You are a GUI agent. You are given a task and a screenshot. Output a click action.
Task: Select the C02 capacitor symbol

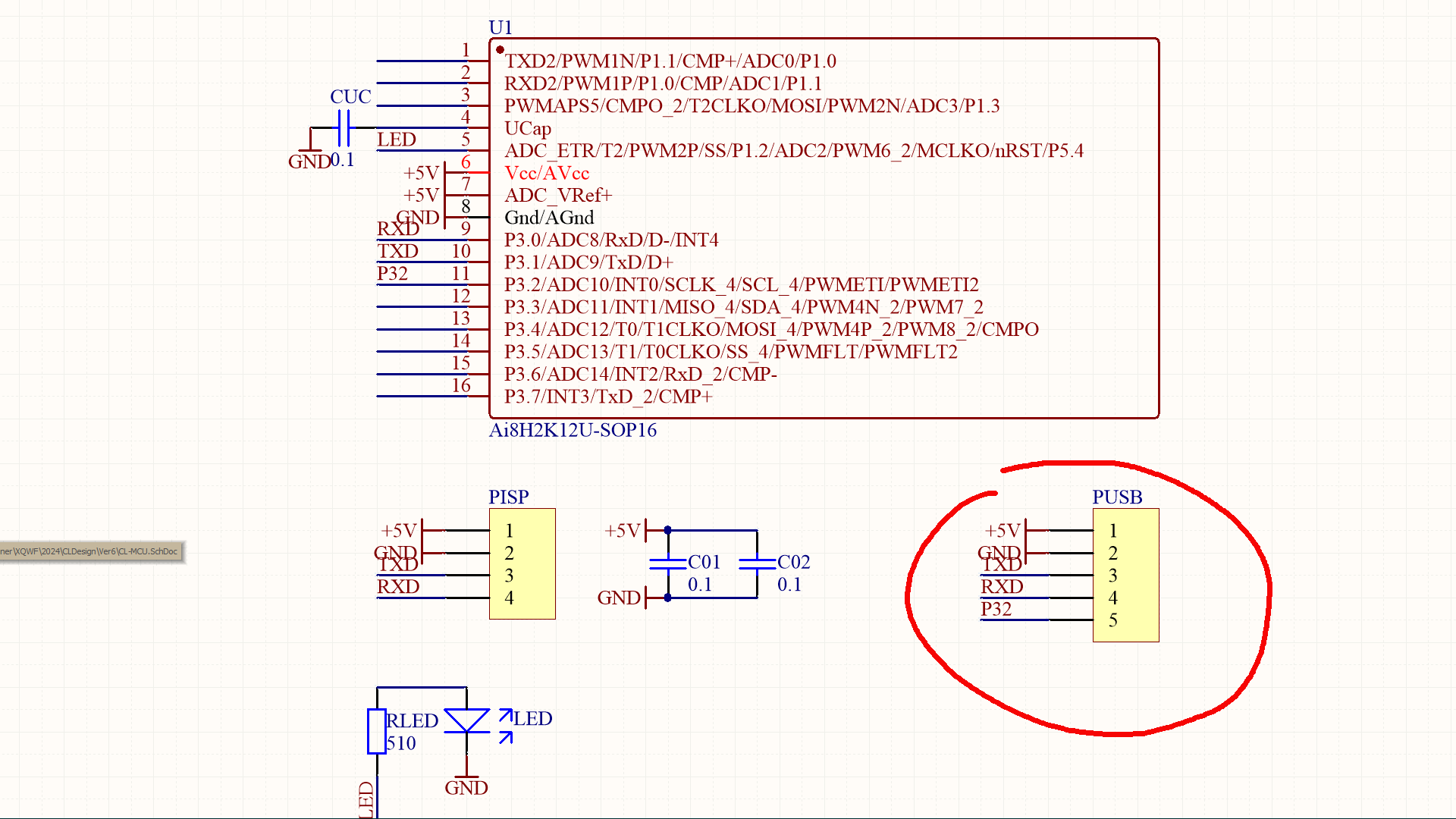click(x=757, y=563)
